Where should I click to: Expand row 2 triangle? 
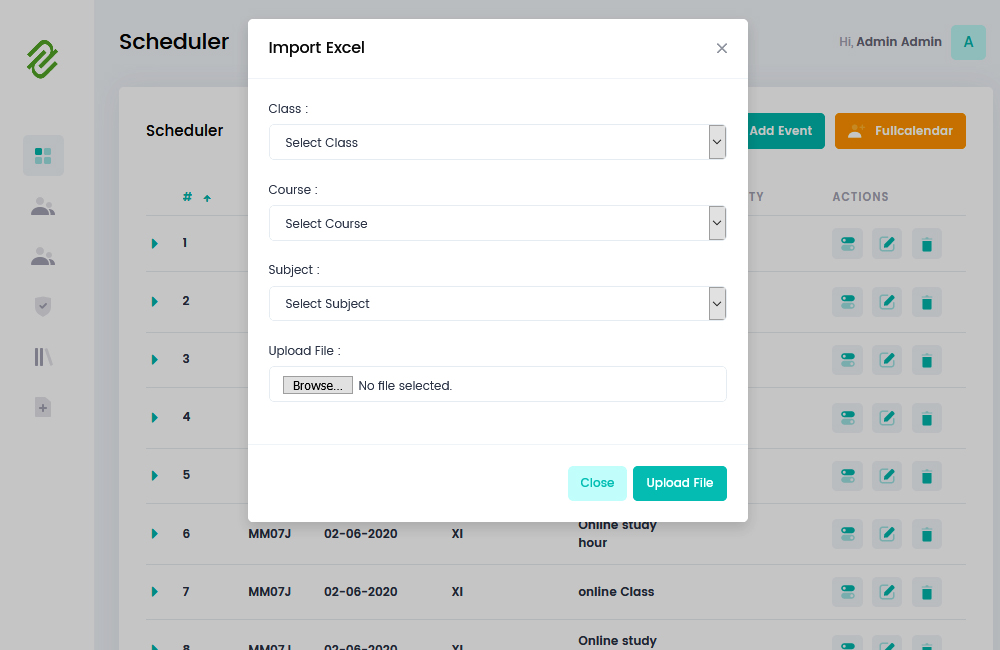click(x=154, y=302)
